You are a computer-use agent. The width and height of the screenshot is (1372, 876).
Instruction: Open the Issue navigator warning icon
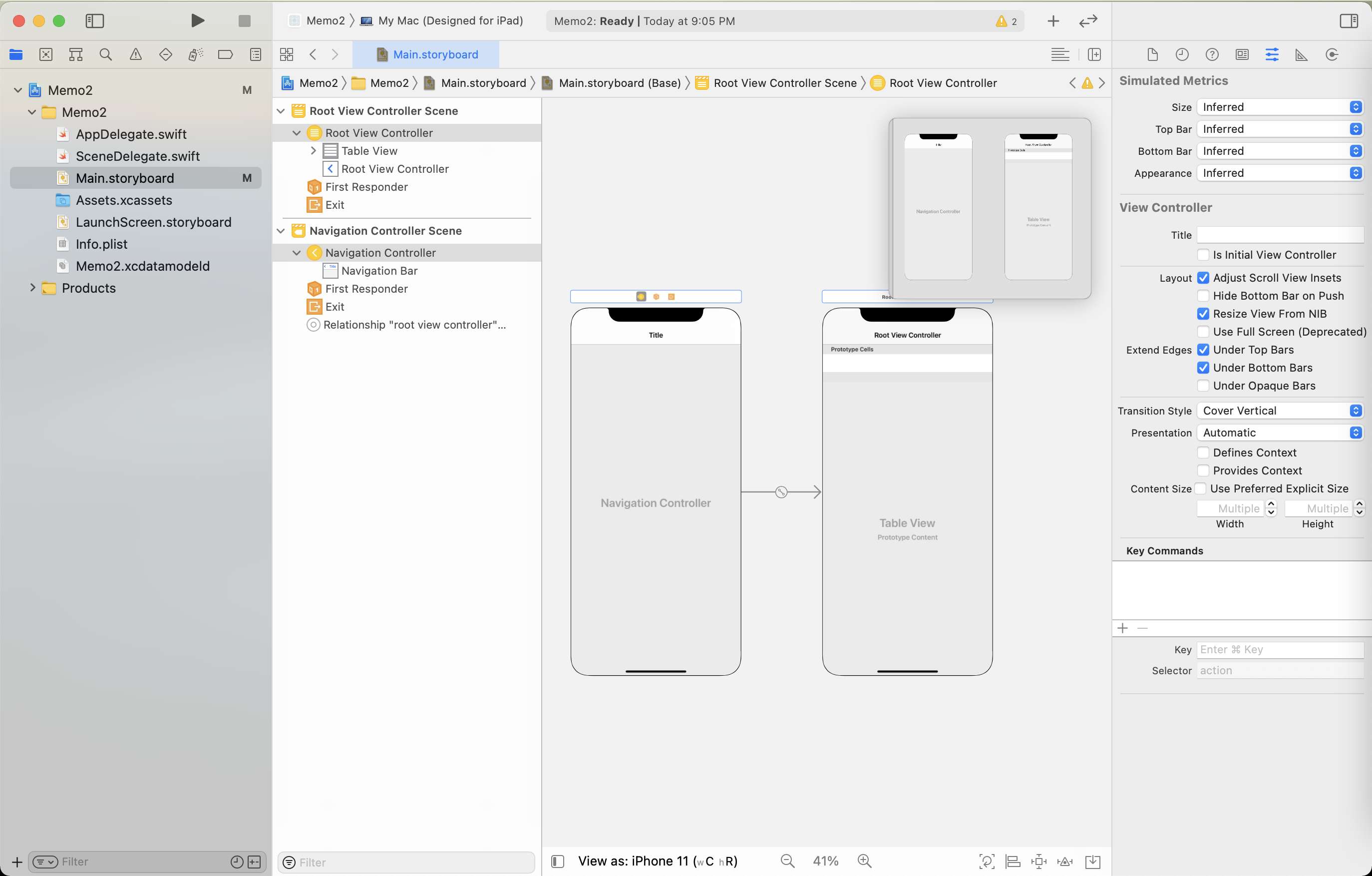pyautogui.click(x=136, y=55)
